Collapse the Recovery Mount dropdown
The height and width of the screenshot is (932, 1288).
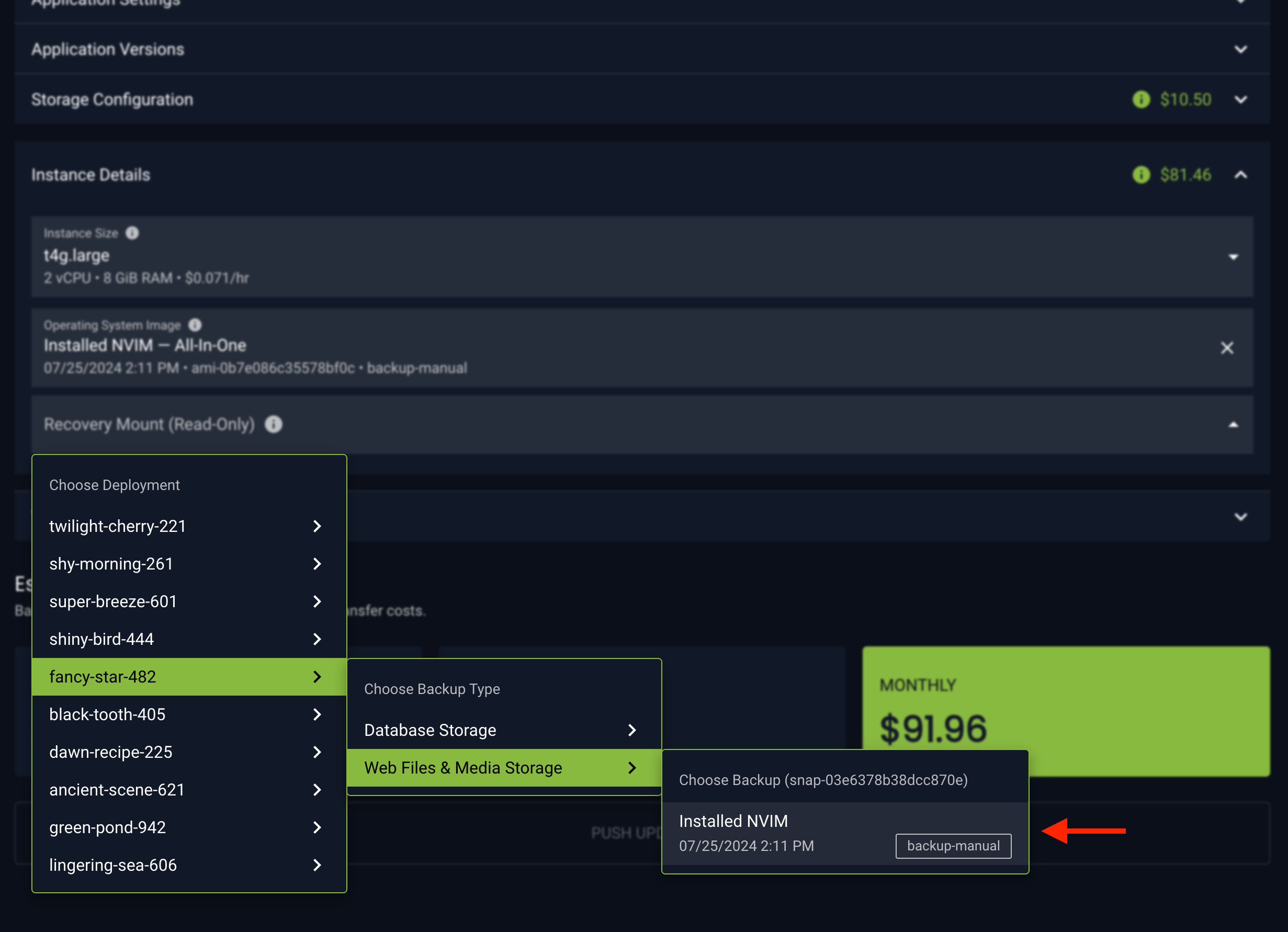pos(1233,425)
